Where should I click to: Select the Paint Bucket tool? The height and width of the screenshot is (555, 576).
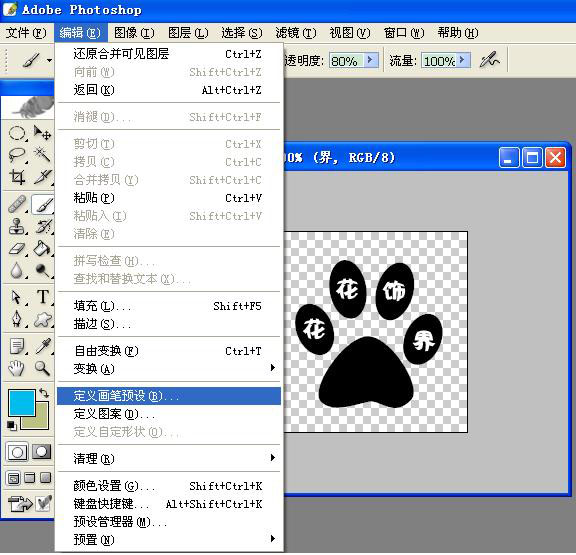[42, 249]
